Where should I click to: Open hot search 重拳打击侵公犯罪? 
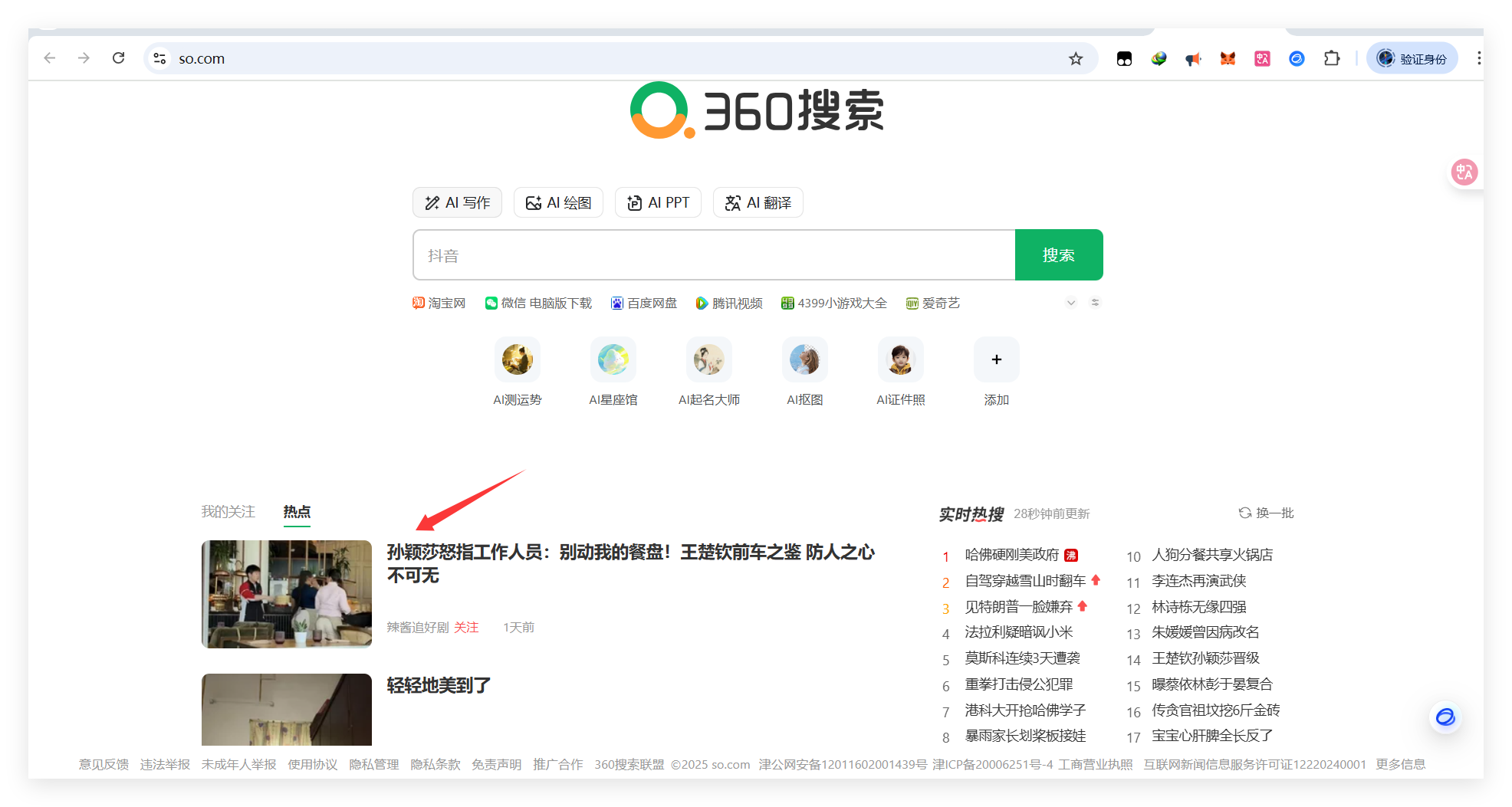pyautogui.click(x=1018, y=684)
